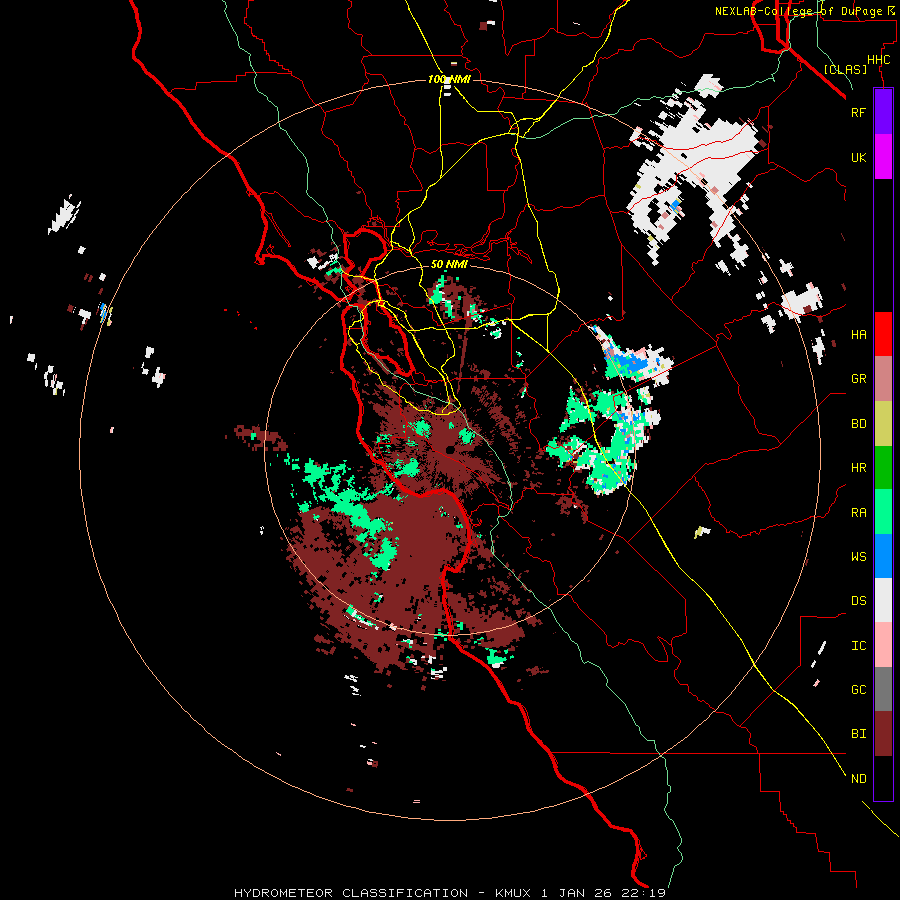Click the DS legend label
This screenshot has width=900, height=900.
pyautogui.click(x=858, y=601)
